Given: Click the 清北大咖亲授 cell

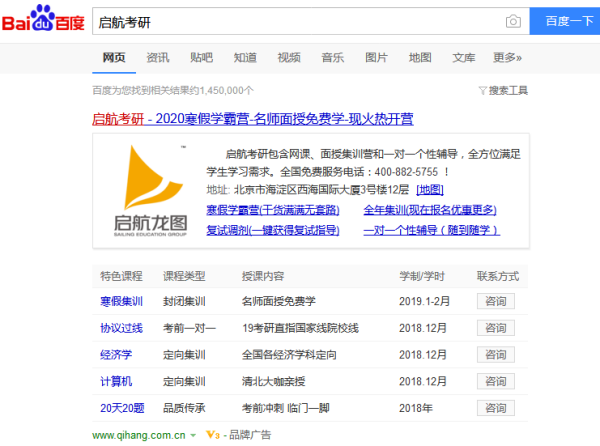Looking at the screenshot, I should tap(273, 381).
